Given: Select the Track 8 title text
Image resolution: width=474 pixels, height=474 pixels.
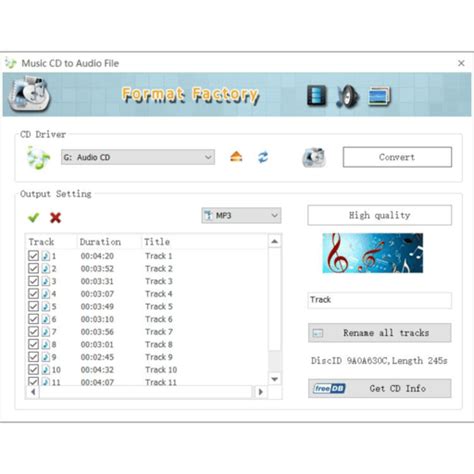Looking at the screenshot, I should pos(159,345).
